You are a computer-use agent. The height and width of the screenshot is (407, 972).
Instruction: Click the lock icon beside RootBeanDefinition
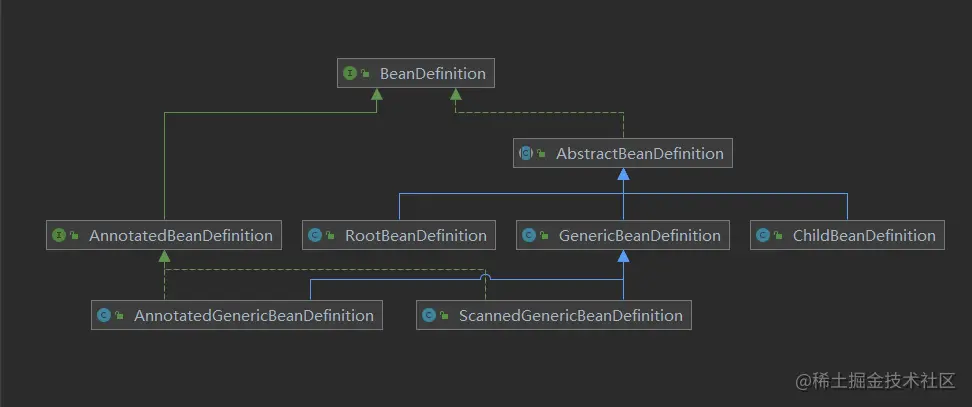click(x=330, y=236)
